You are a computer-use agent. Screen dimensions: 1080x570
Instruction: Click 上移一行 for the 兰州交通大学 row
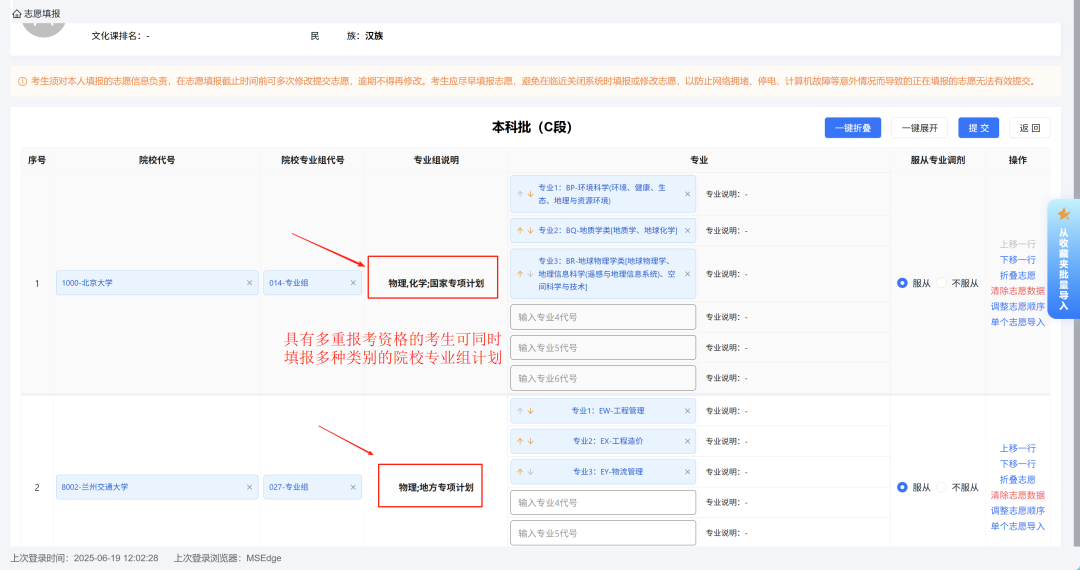click(1017, 448)
